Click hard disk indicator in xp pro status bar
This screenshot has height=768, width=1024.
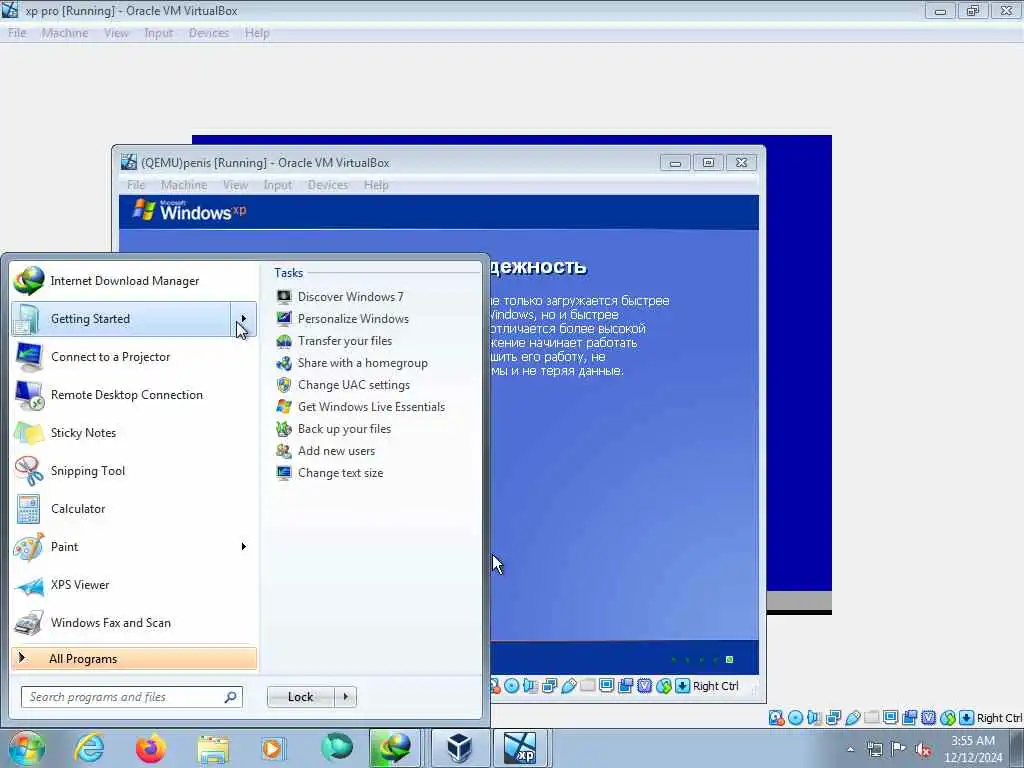click(776, 718)
